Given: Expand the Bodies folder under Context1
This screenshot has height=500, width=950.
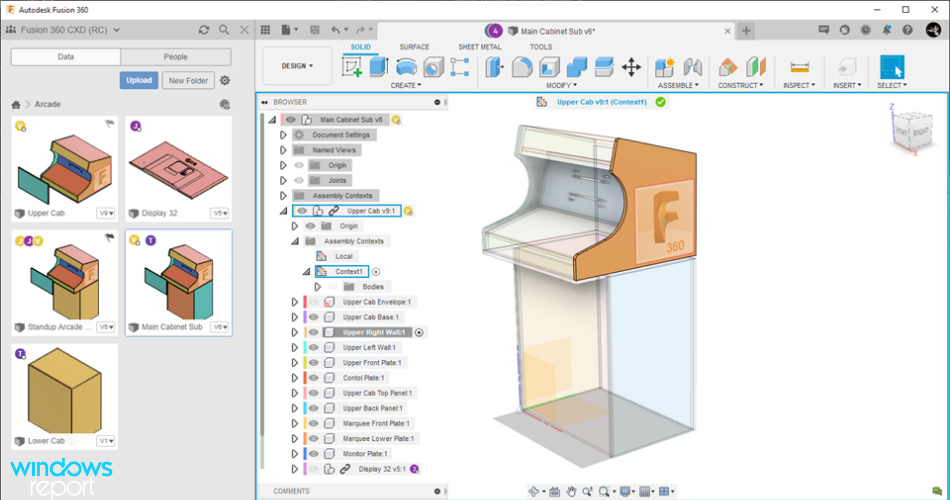Looking at the screenshot, I should pos(317,287).
